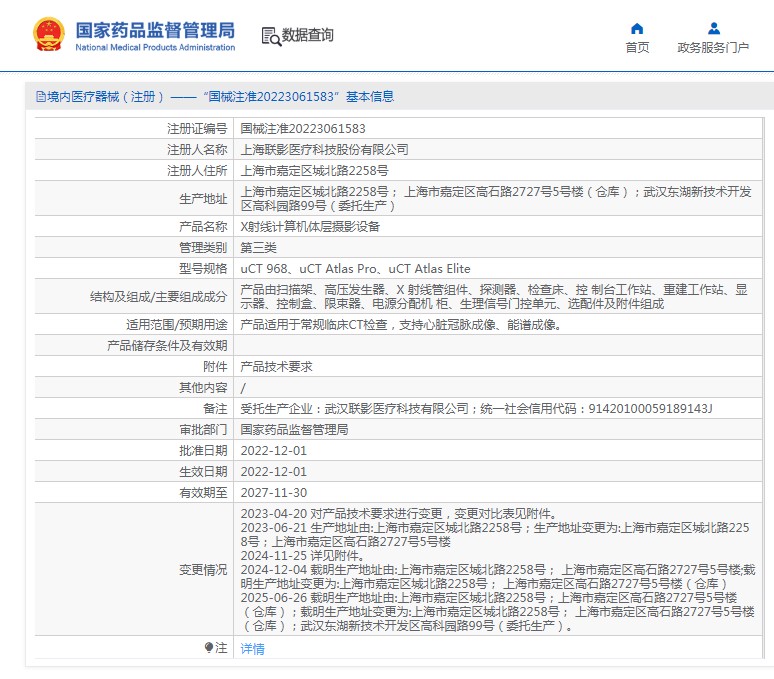Click the 变更情况 row label
This screenshot has height=679, width=774.
[203, 570]
